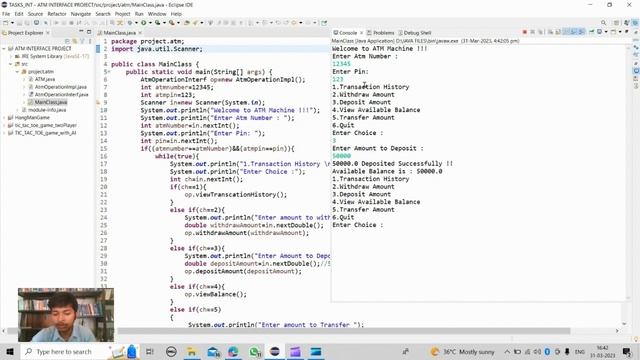The width and height of the screenshot is (640, 360).
Task: Open the Navigate menu
Action: coord(80,14)
